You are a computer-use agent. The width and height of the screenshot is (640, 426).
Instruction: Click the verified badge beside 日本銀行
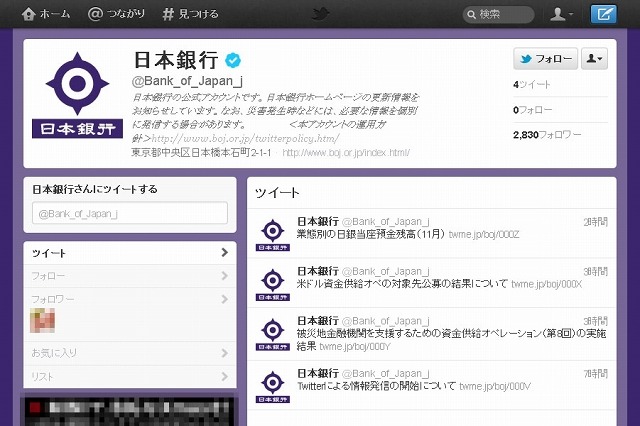(233, 60)
